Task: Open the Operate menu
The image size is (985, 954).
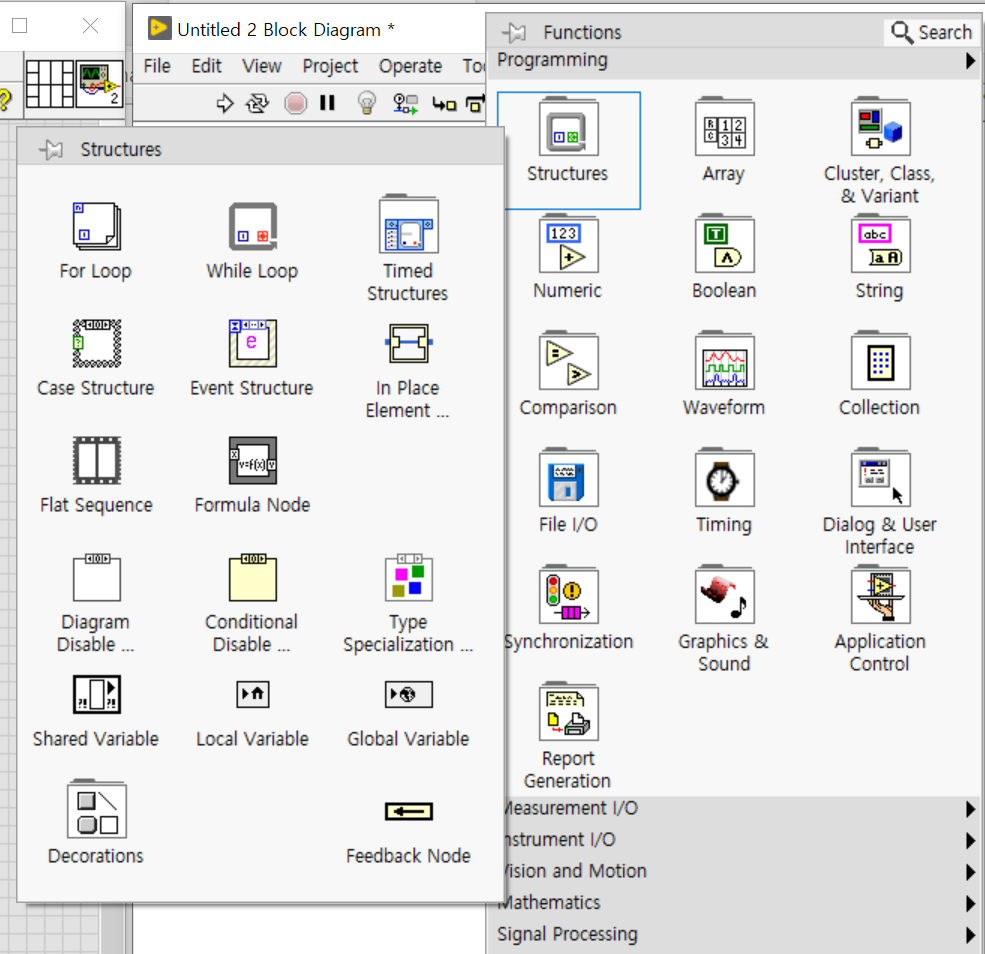Action: tap(410, 66)
